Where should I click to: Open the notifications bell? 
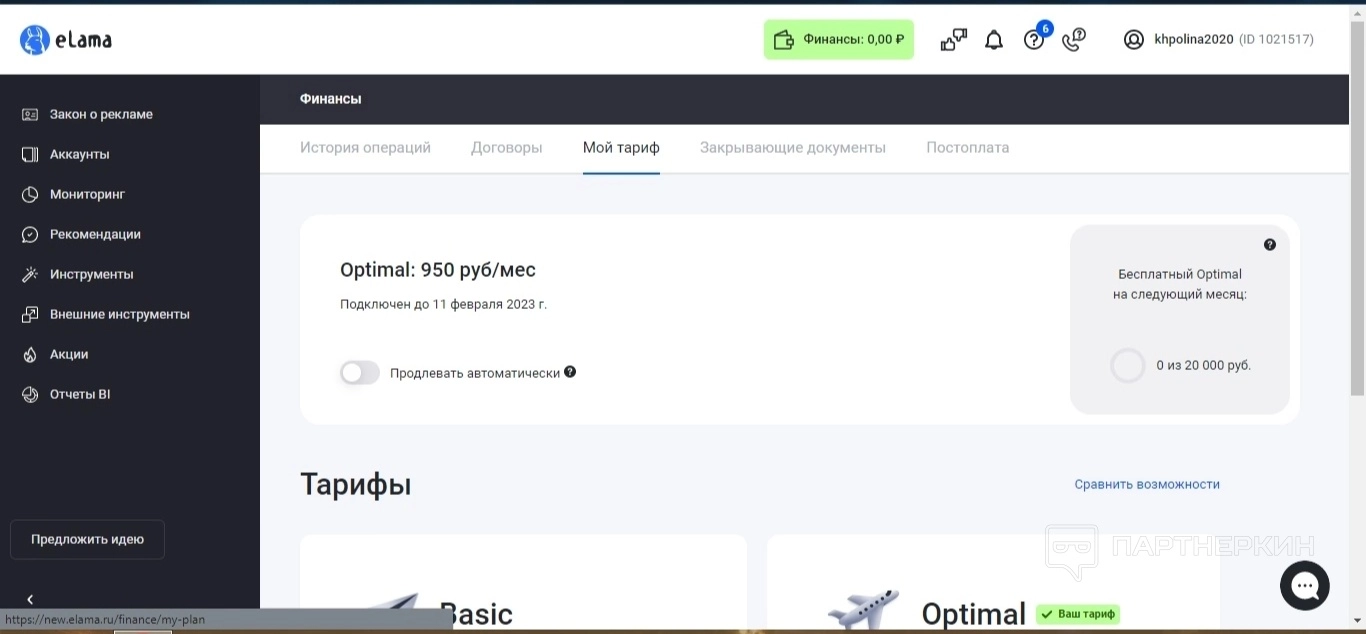point(994,40)
